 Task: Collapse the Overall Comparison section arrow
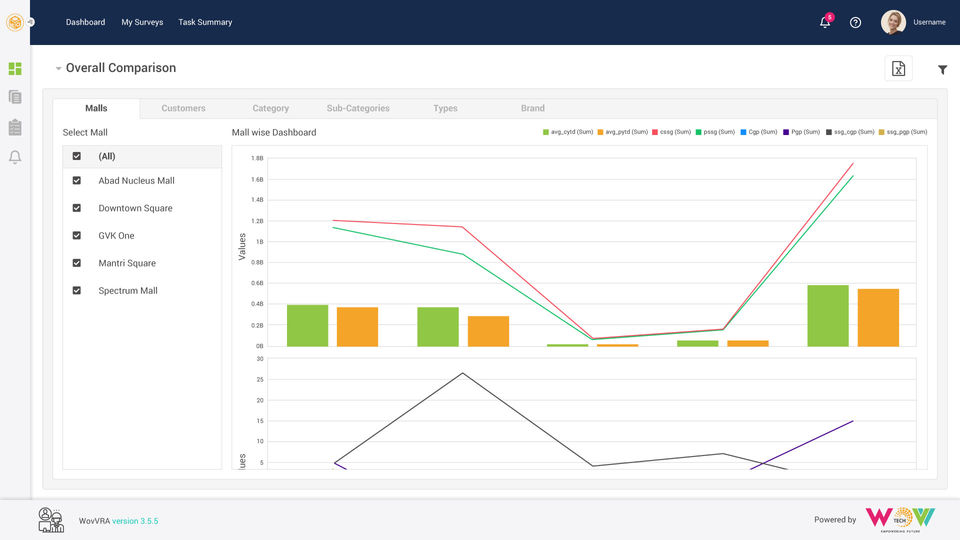click(x=58, y=69)
